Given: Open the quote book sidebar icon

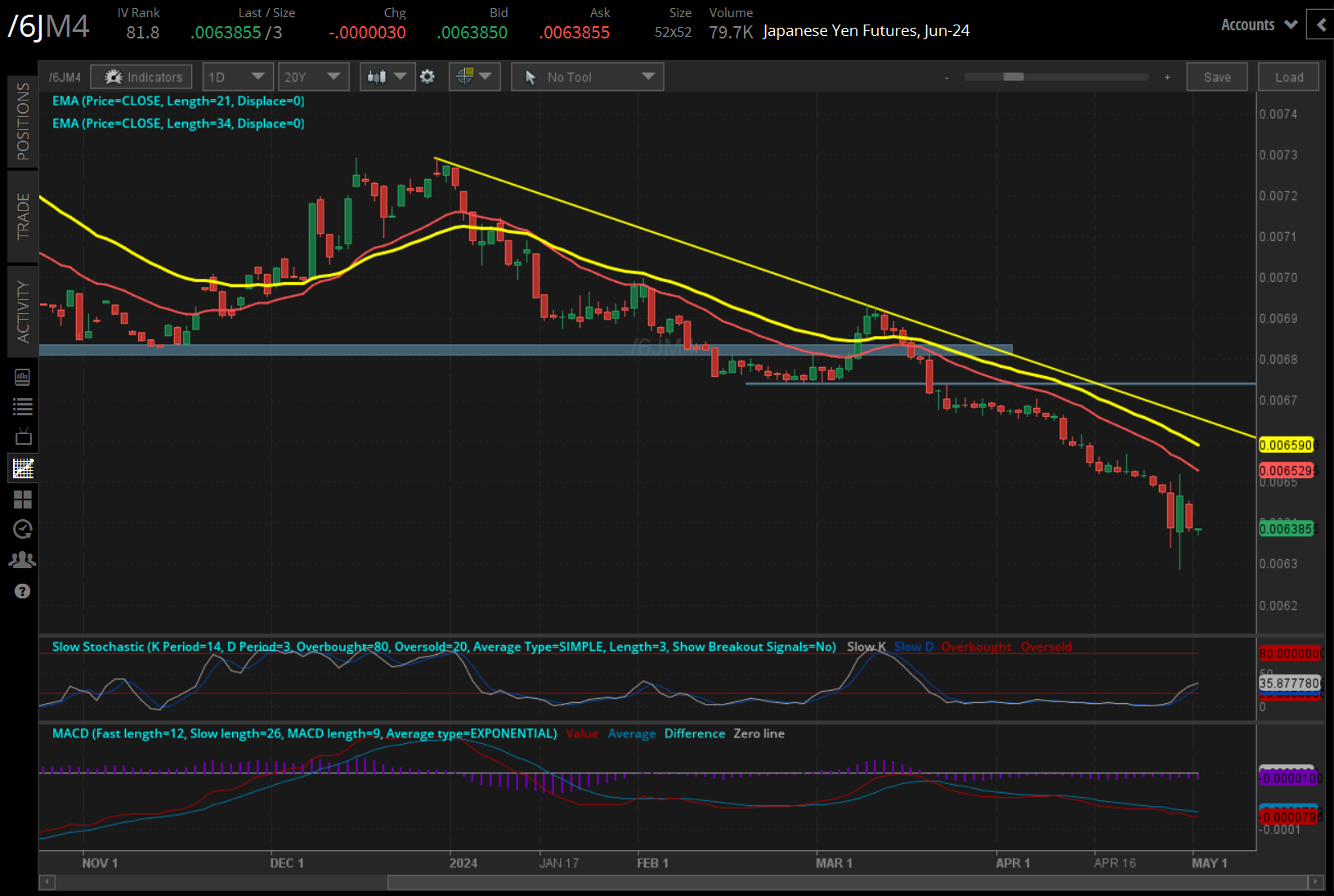Looking at the screenshot, I should [x=23, y=377].
